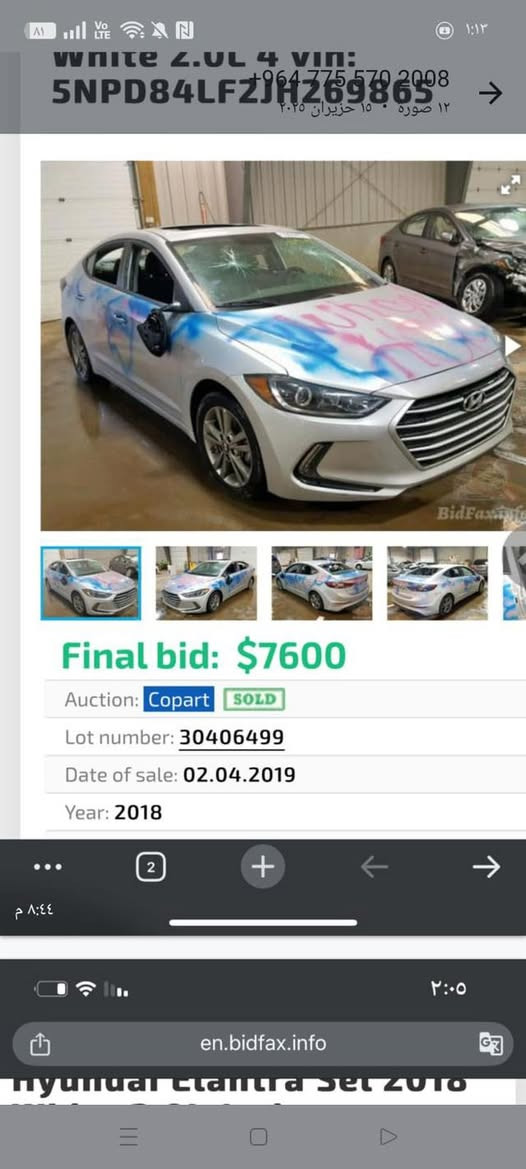Tap the en.bidfax.info address field
526x1169 pixels.
(x=263, y=1043)
